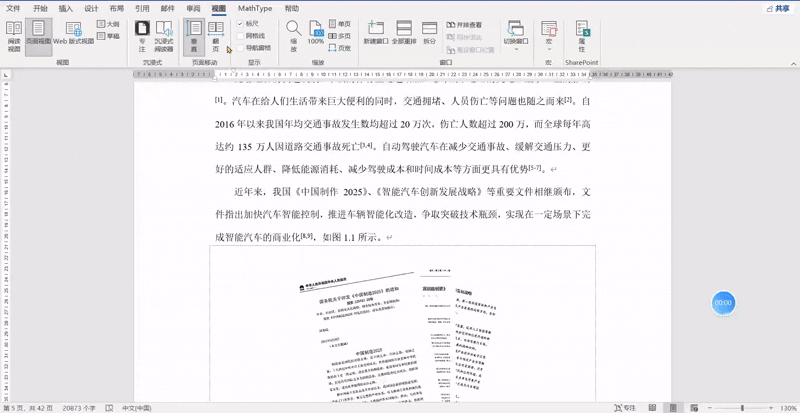The height and width of the screenshot is (413, 800).
Task: Split (拆分) the document window
Action: pos(430,33)
